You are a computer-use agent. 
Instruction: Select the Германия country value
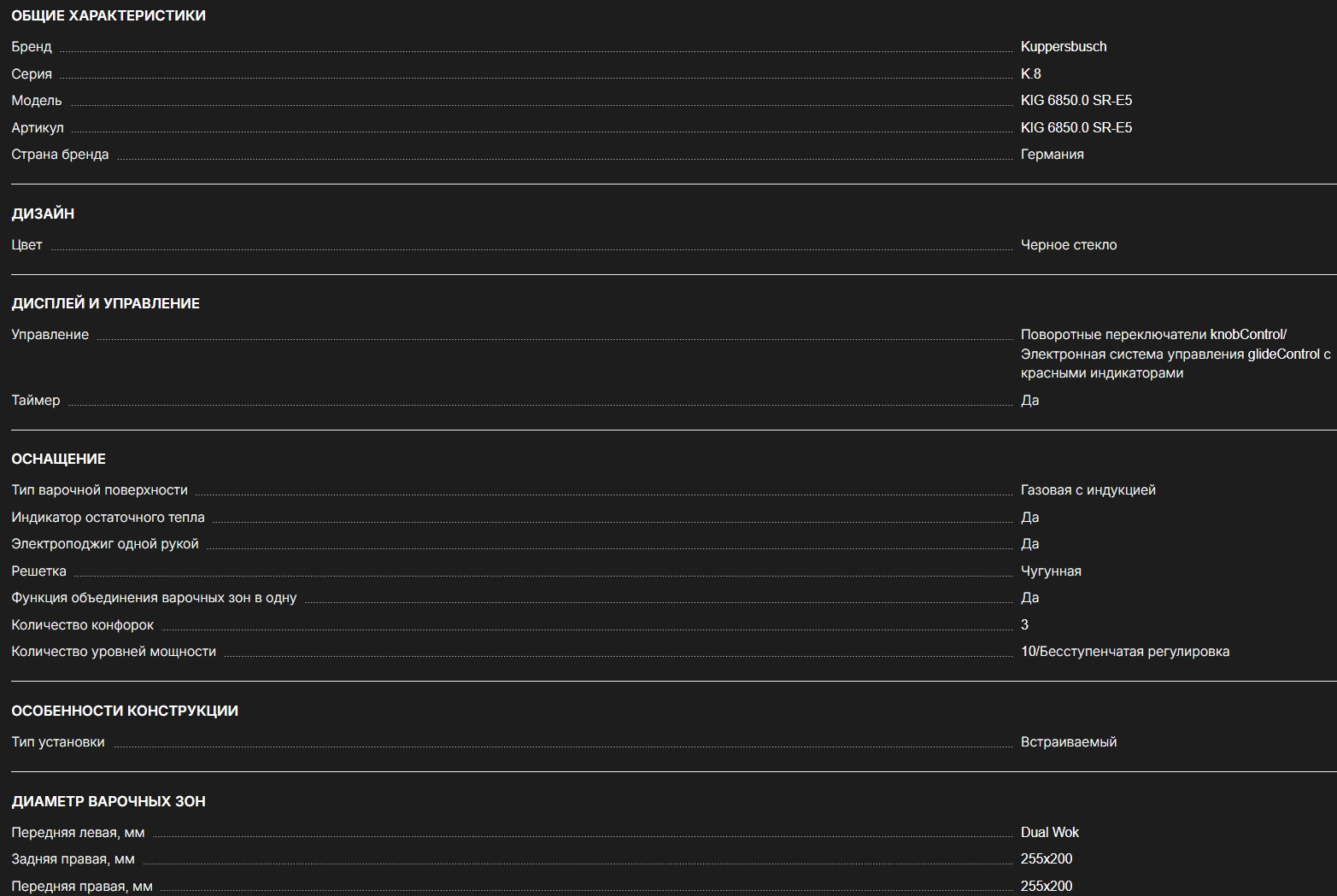point(1052,155)
